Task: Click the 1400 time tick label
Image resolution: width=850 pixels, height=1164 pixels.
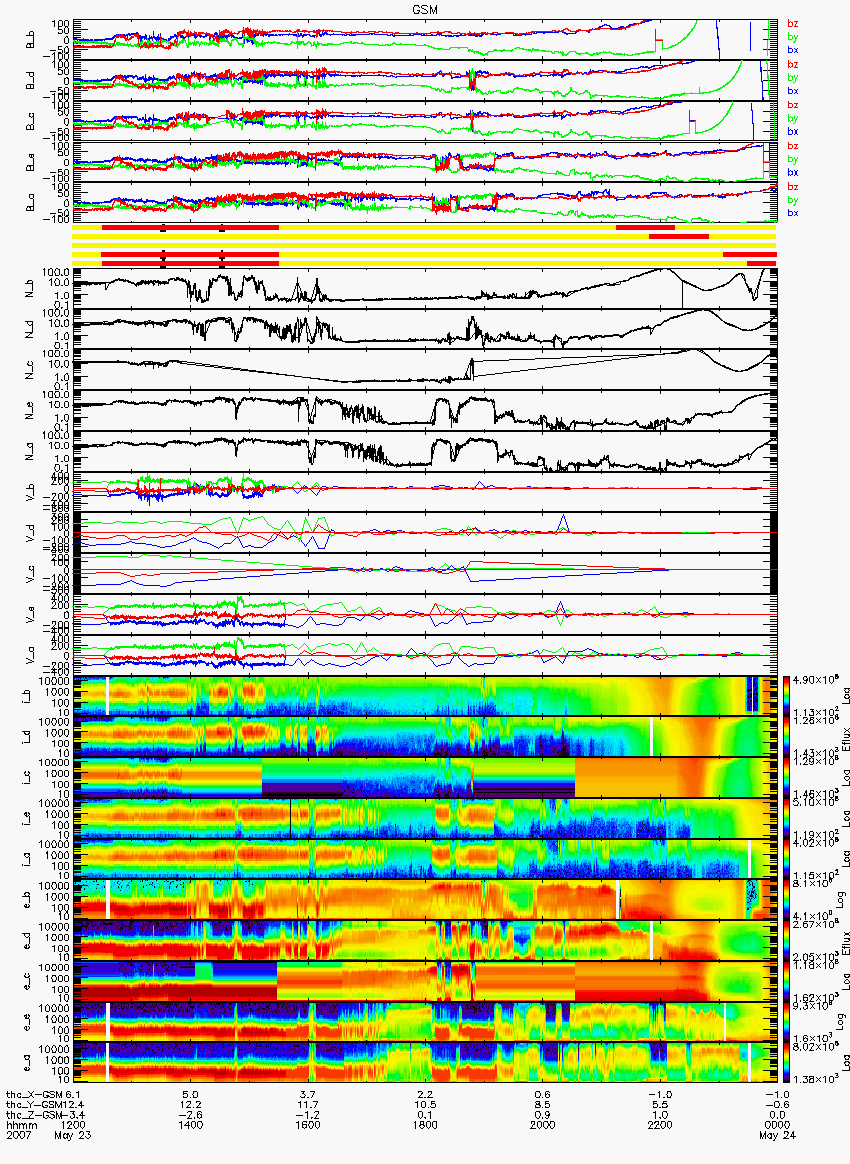Action: 190,1125
